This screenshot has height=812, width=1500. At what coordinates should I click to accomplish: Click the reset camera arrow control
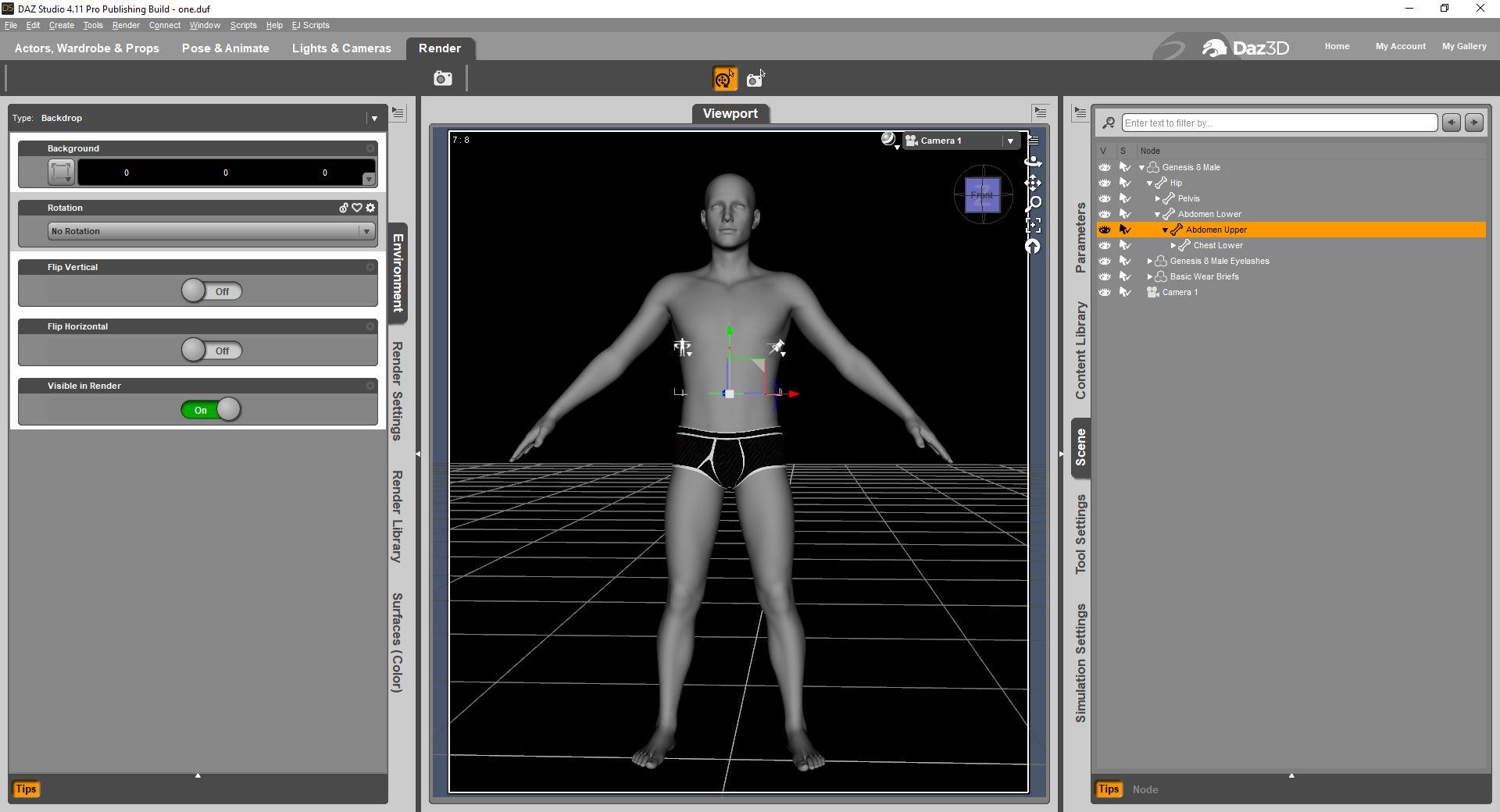click(1033, 247)
